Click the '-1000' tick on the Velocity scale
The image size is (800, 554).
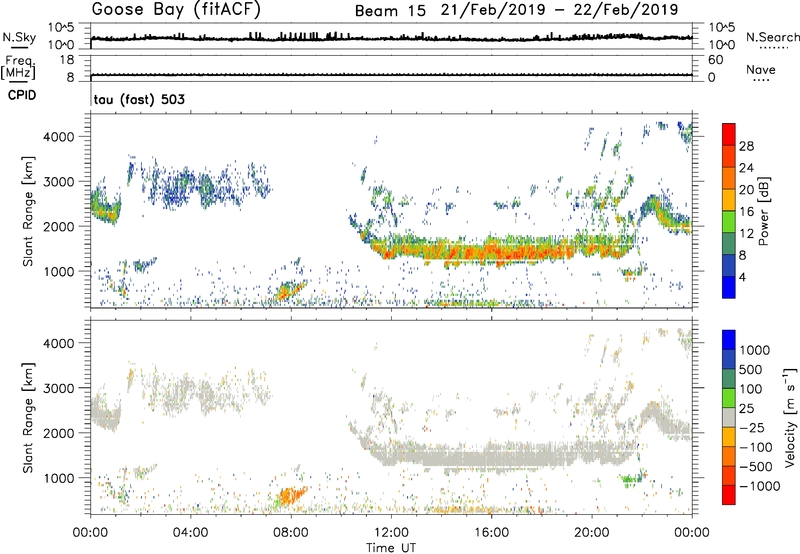(x=759, y=486)
